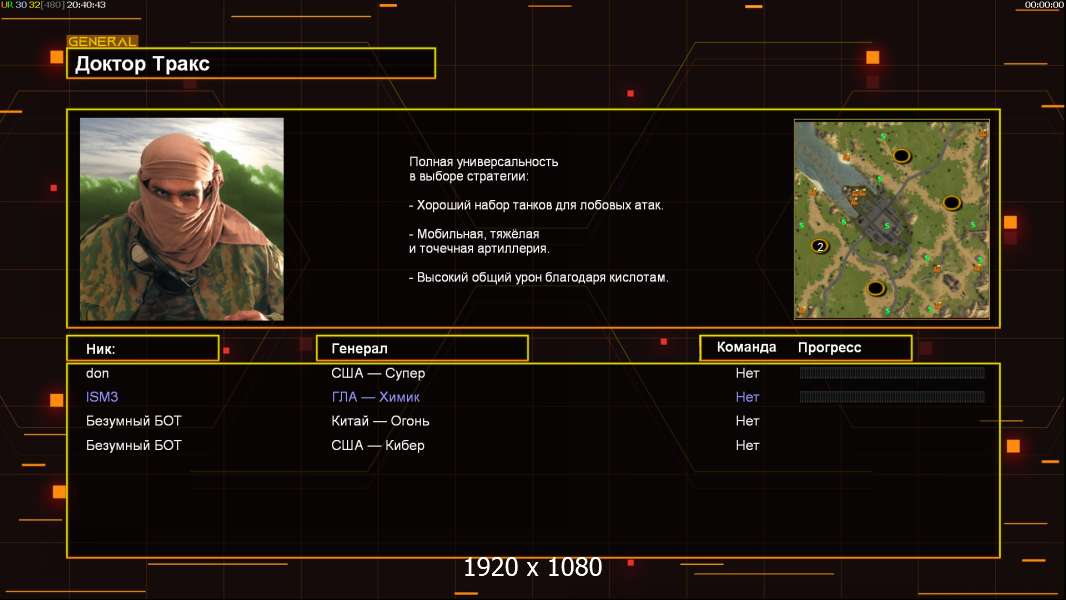Click the yellow GENERAL label tag
The height and width of the screenshot is (600, 1066).
[x=102, y=41]
